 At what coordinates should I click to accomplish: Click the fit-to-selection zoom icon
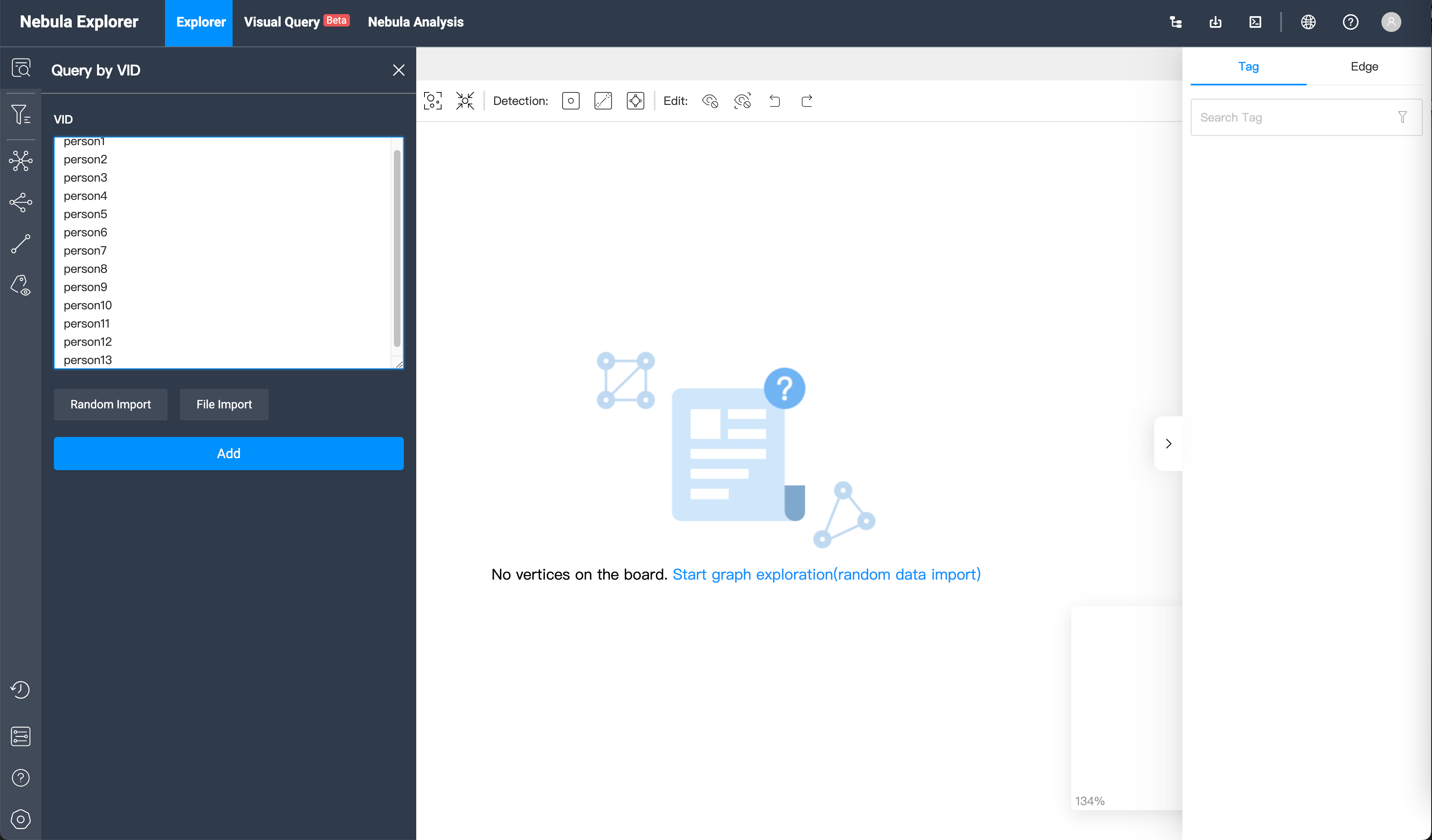point(432,101)
